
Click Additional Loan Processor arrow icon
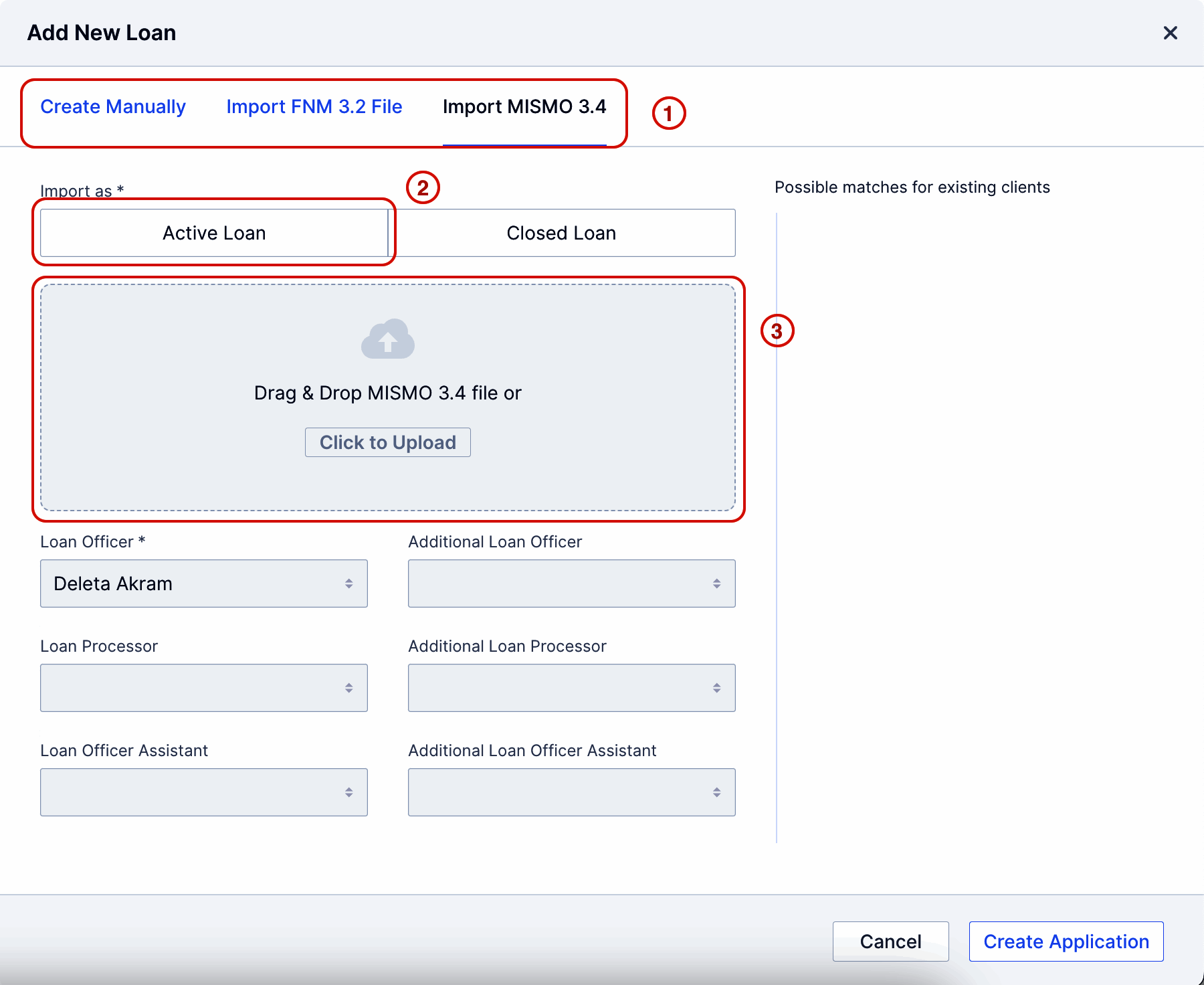[716, 688]
